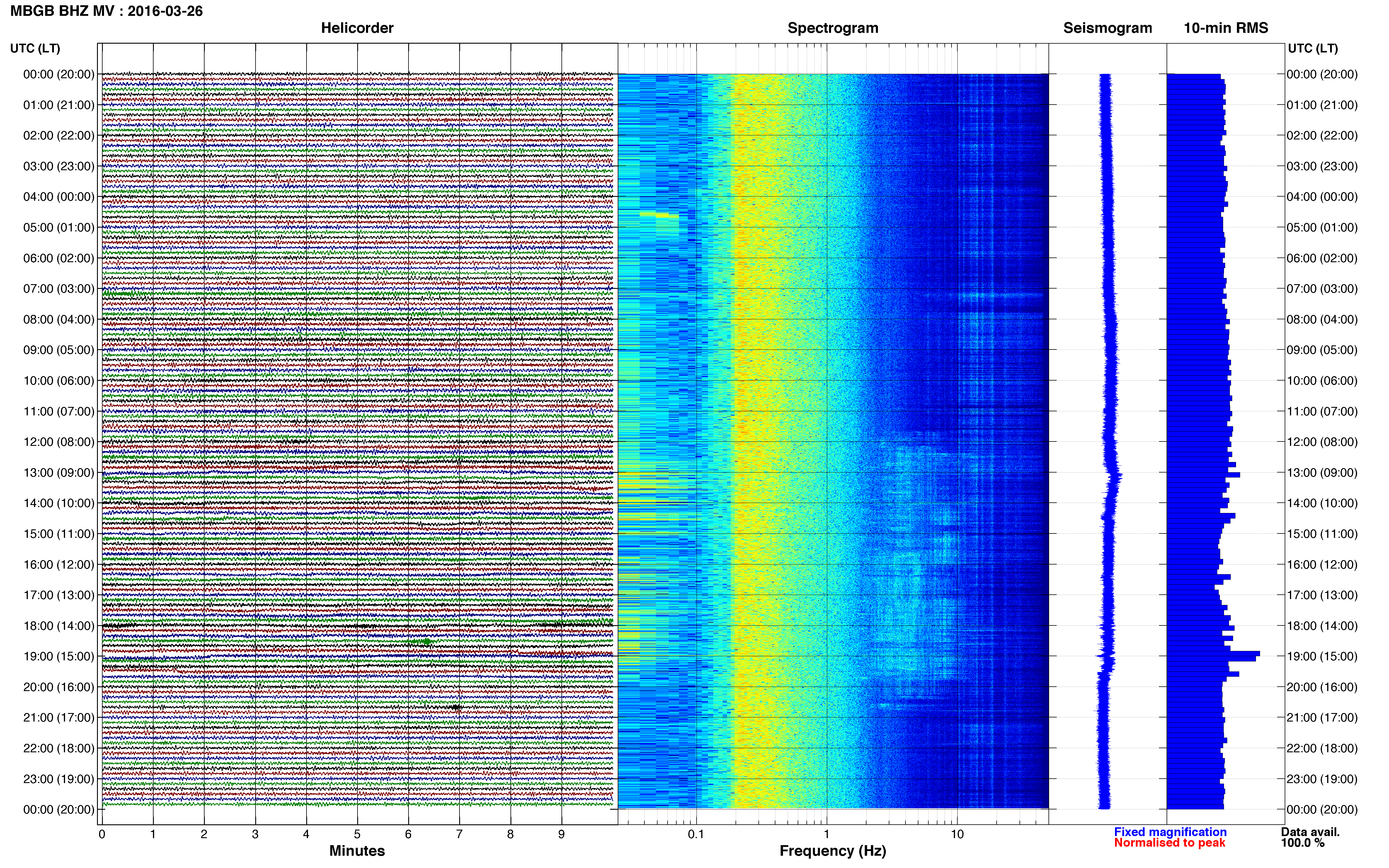
Task: Click the 'Fixed magnification' legend text
Action: click(x=1170, y=832)
